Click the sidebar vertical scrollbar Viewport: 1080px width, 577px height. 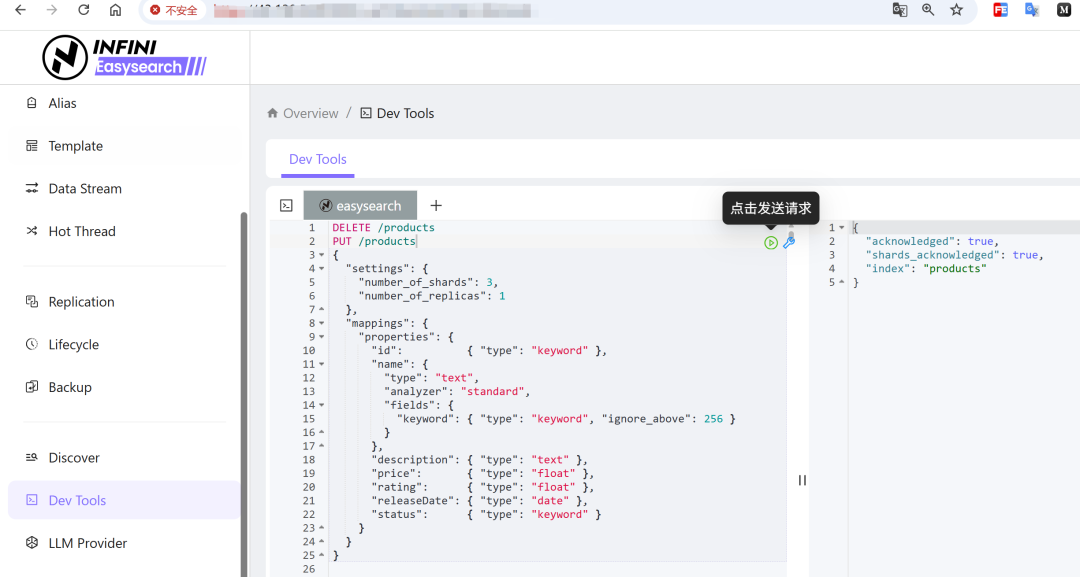pyautogui.click(x=243, y=394)
